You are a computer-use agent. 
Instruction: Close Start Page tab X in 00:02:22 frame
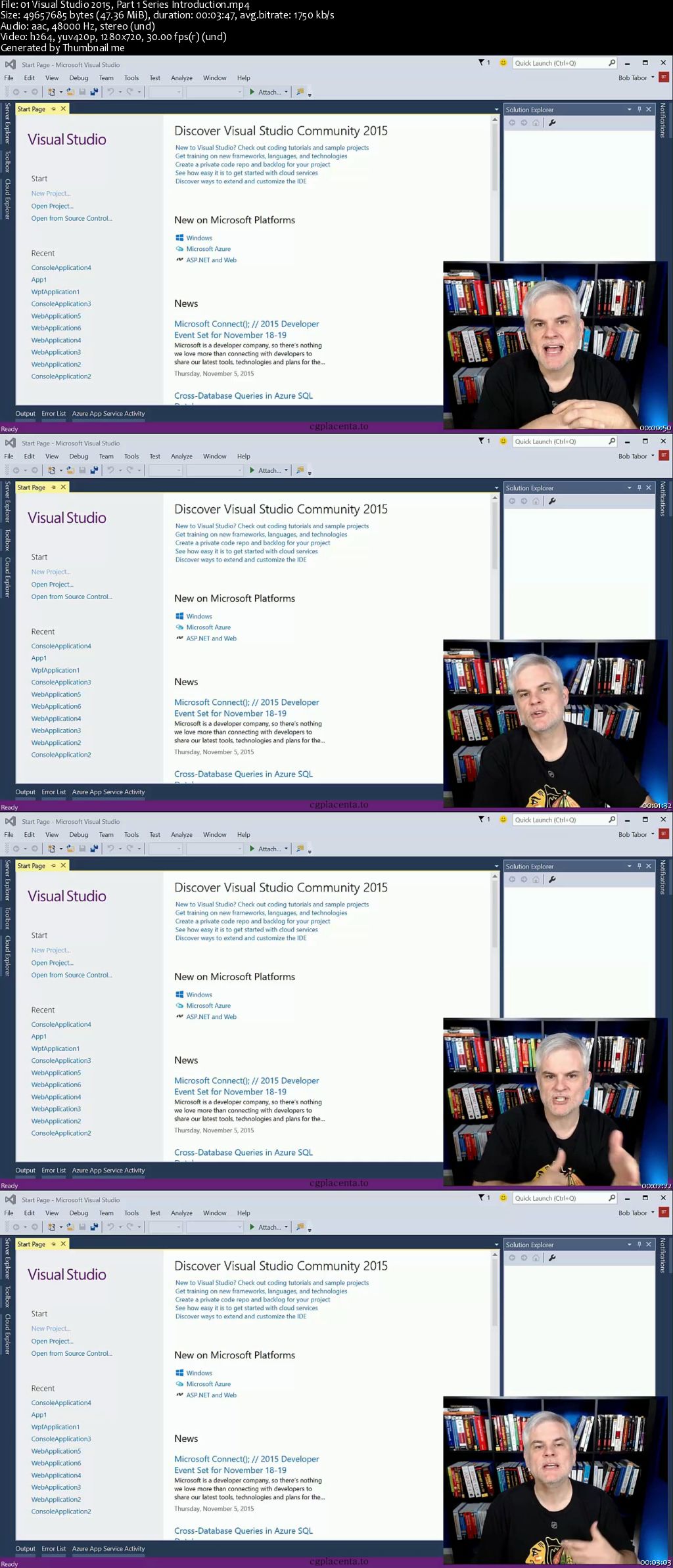pyautogui.click(x=63, y=865)
